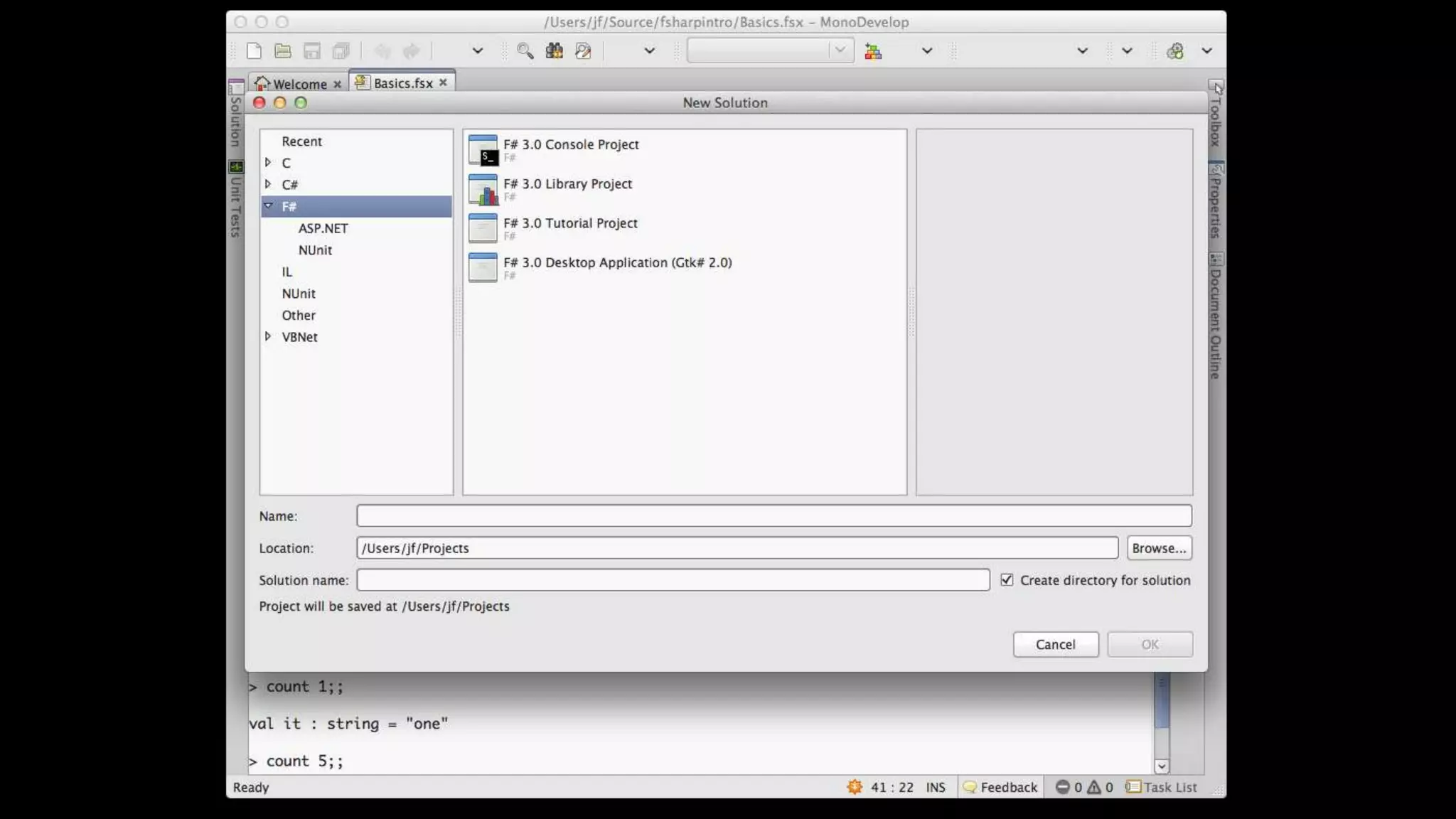Viewport: 1456px width, 819px height.
Task: Click the Cancel button
Action: point(1055,644)
